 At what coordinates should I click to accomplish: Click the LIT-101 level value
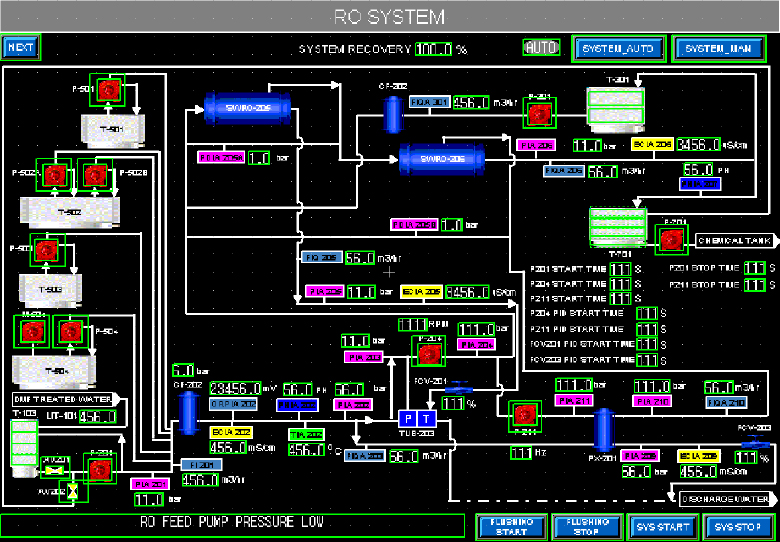pyautogui.click(x=98, y=416)
